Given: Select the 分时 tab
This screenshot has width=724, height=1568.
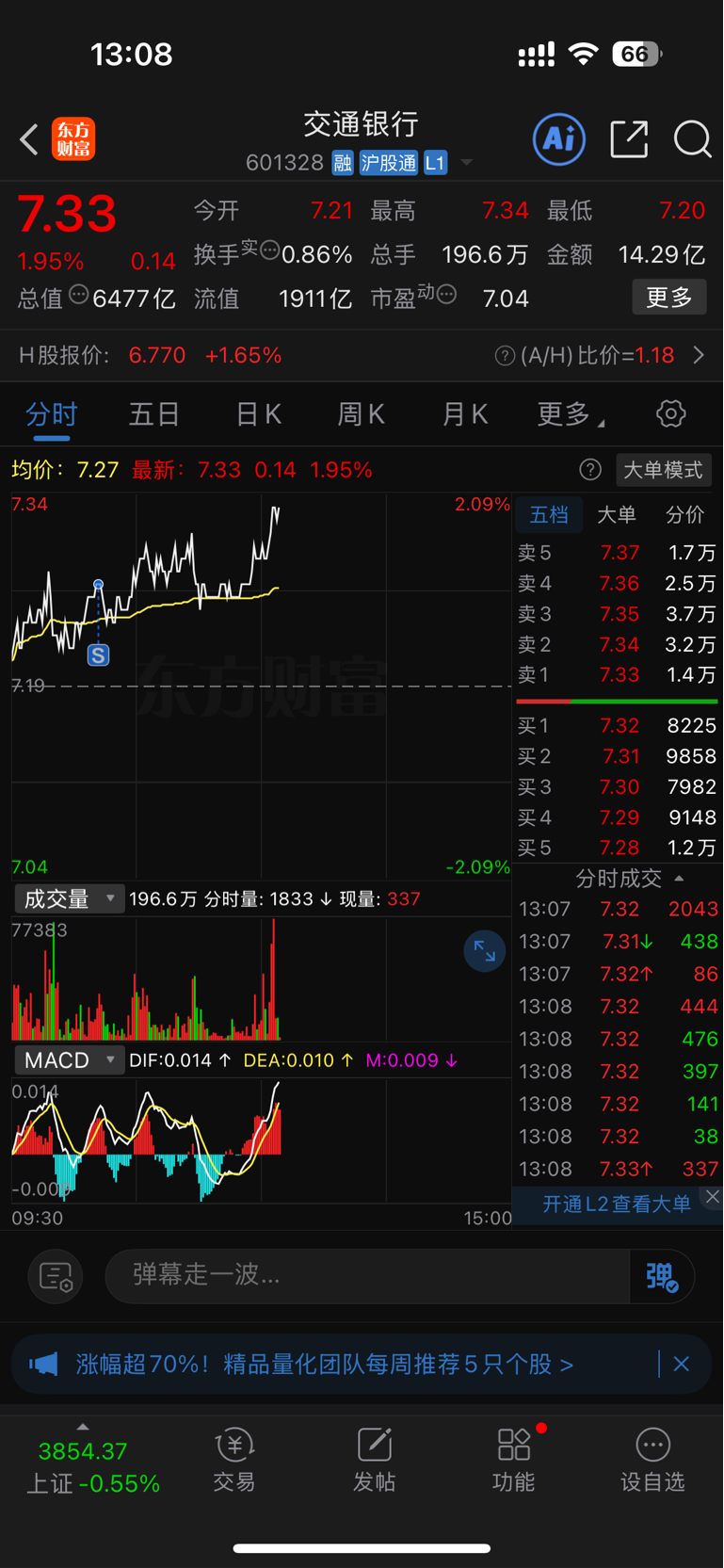Looking at the screenshot, I should coord(51,414).
